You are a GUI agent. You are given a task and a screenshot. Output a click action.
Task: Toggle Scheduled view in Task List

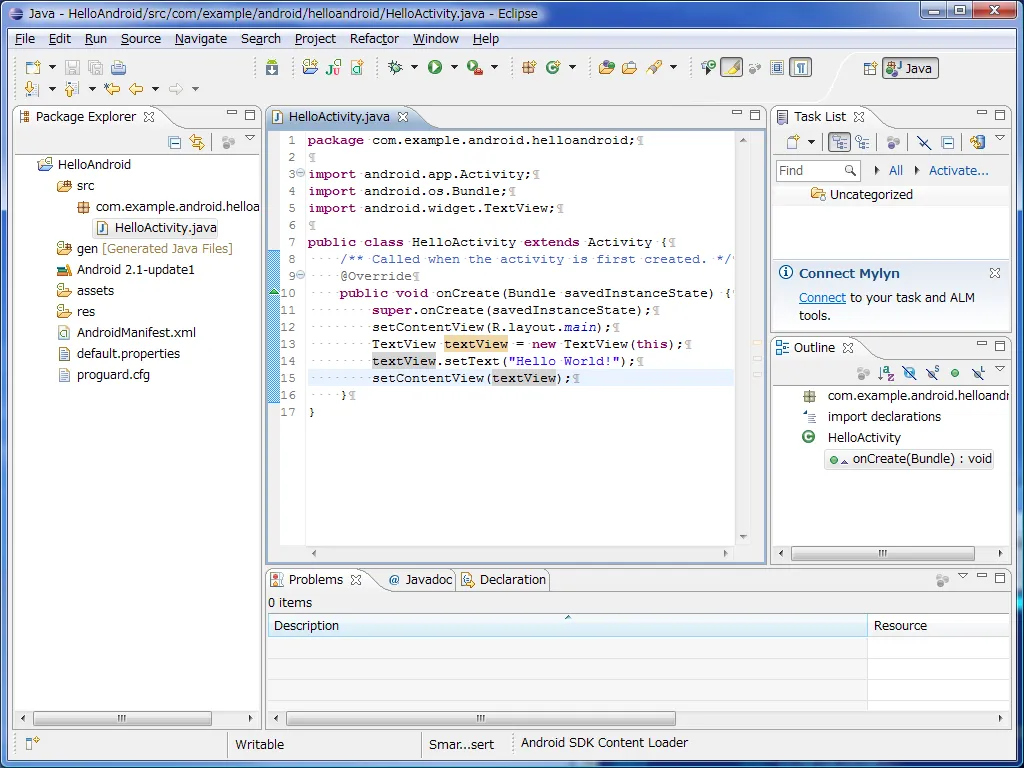click(862, 142)
